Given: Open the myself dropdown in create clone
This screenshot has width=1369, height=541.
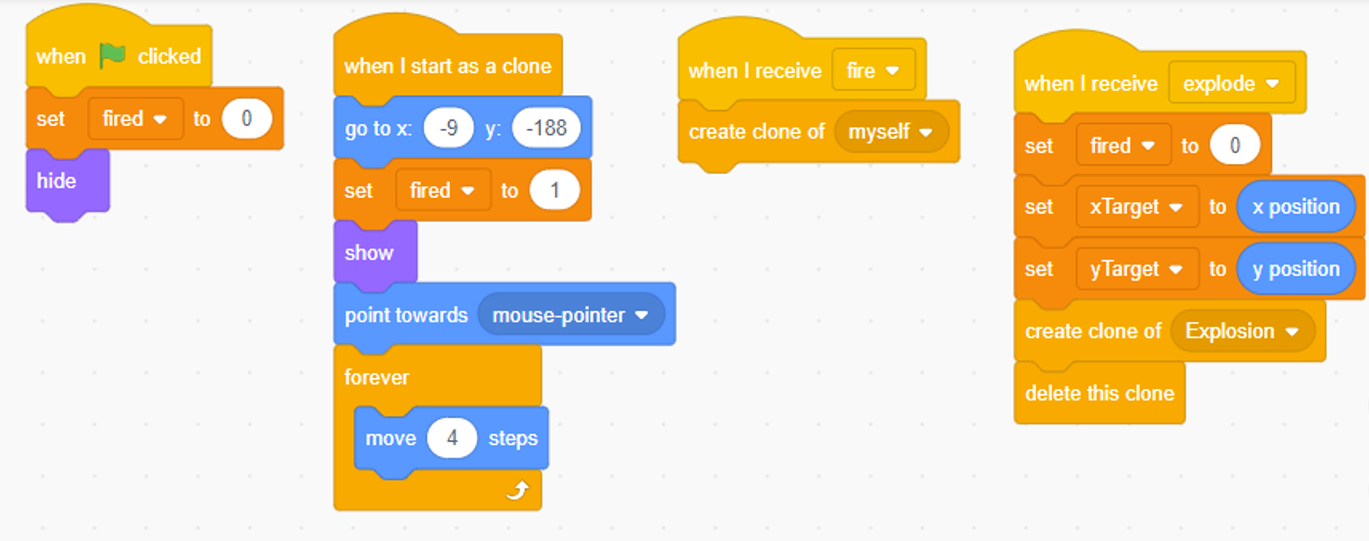Looking at the screenshot, I should pyautogui.click(x=891, y=132).
